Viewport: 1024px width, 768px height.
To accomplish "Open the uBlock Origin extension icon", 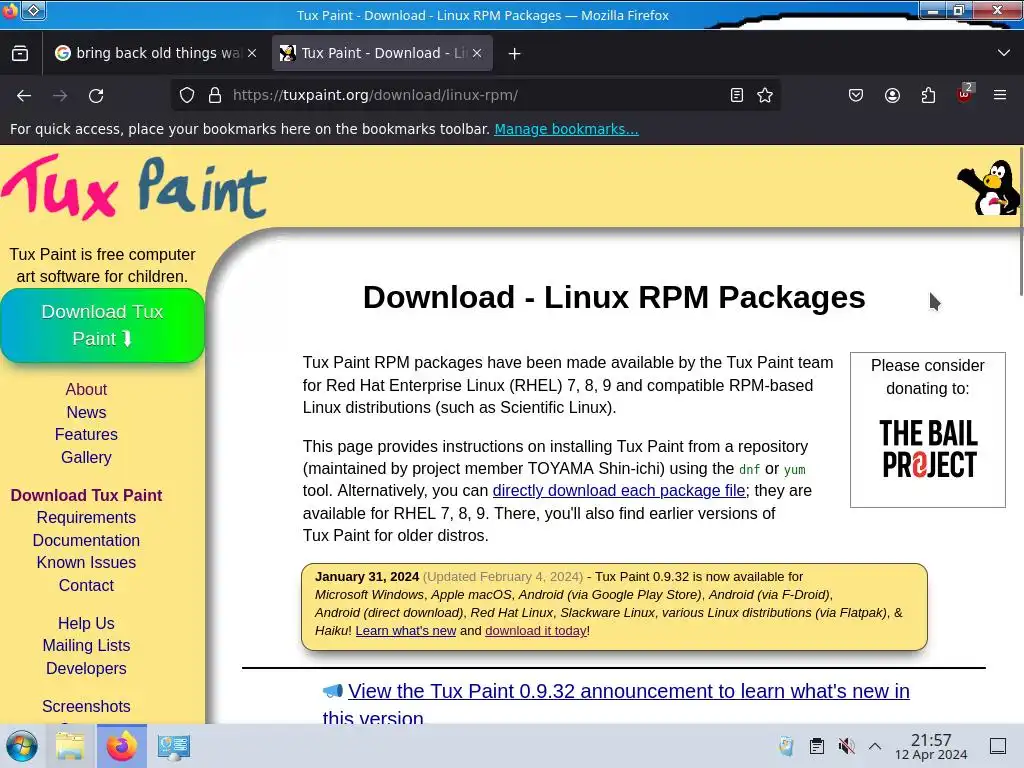I will click(965, 94).
